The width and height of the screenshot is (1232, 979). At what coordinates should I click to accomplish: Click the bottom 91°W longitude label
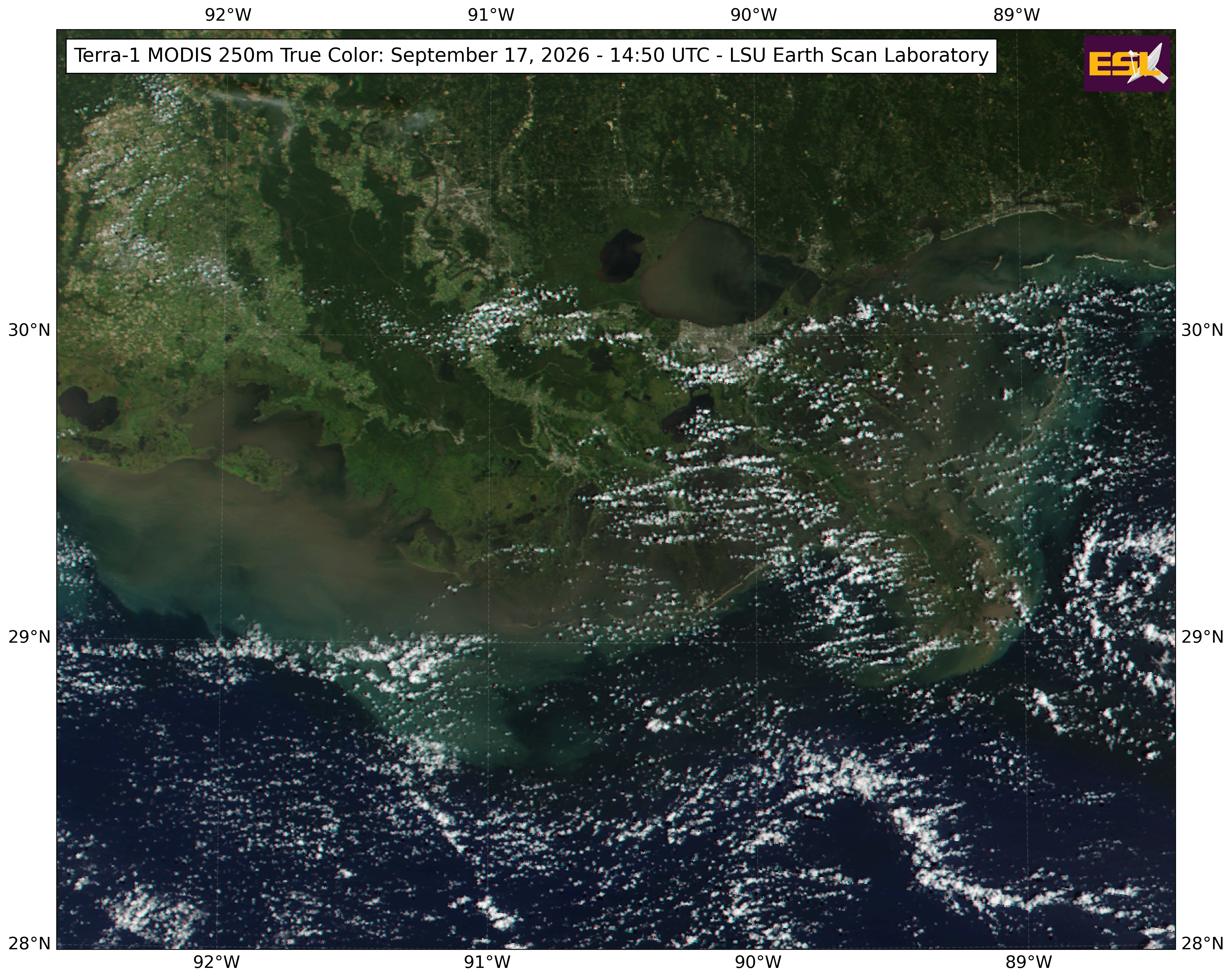(x=487, y=962)
